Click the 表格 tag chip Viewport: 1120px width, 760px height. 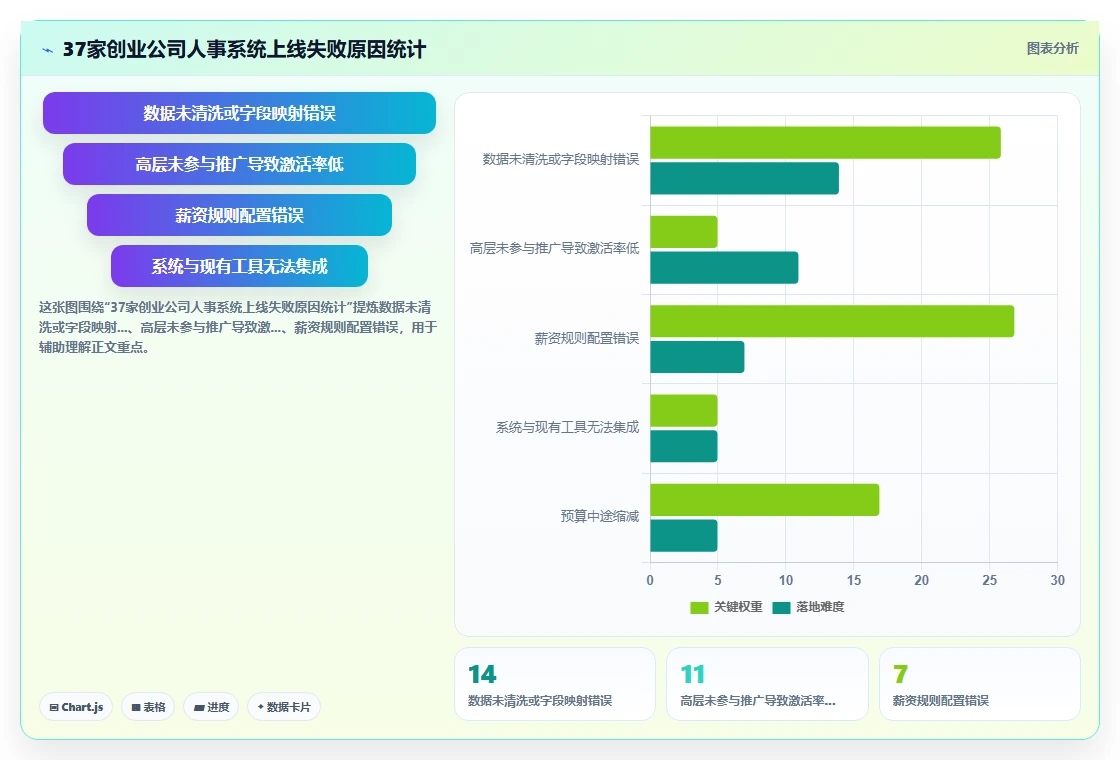[x=148, y=707]
